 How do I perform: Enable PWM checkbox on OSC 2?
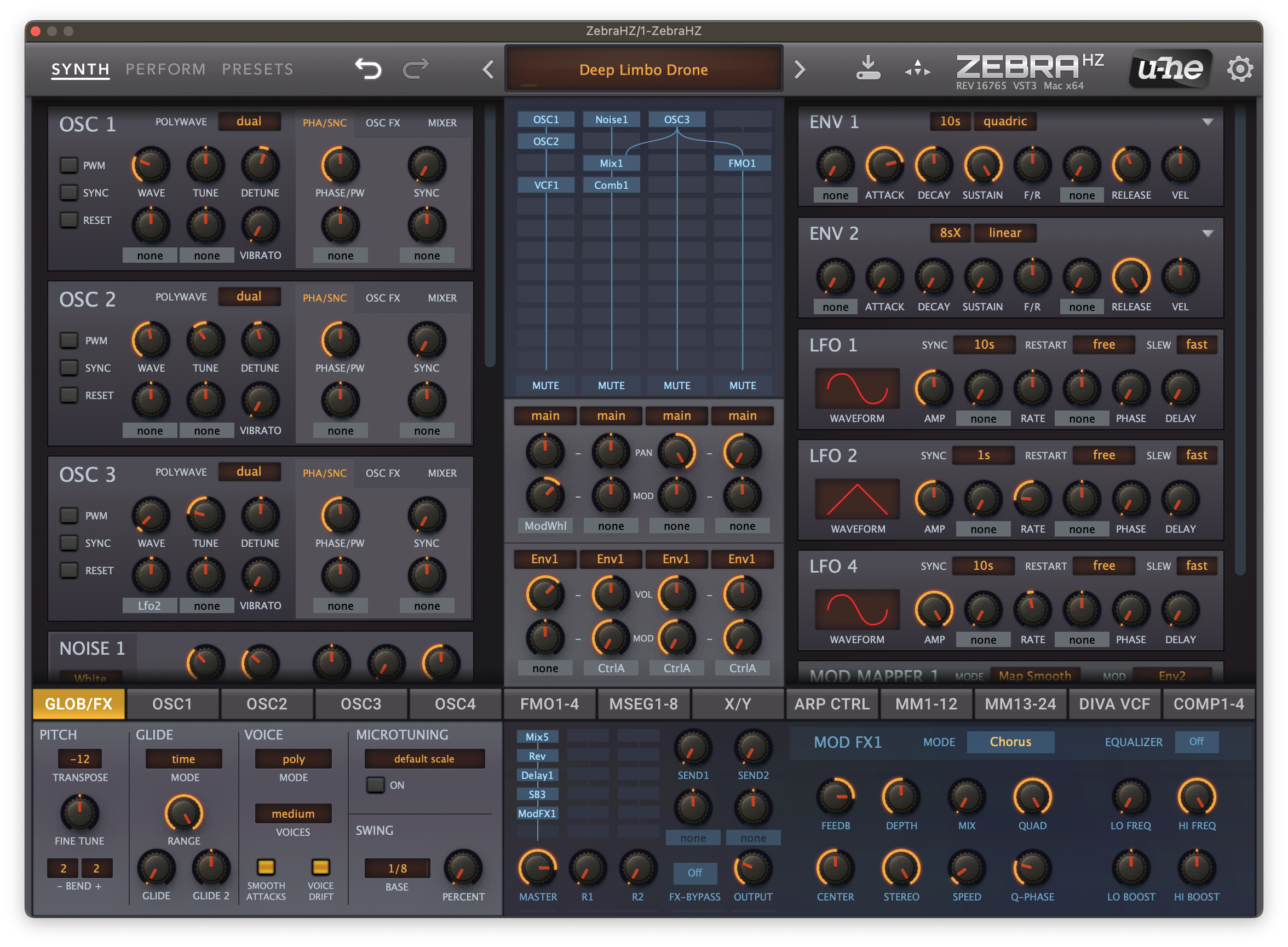(69, 340)
